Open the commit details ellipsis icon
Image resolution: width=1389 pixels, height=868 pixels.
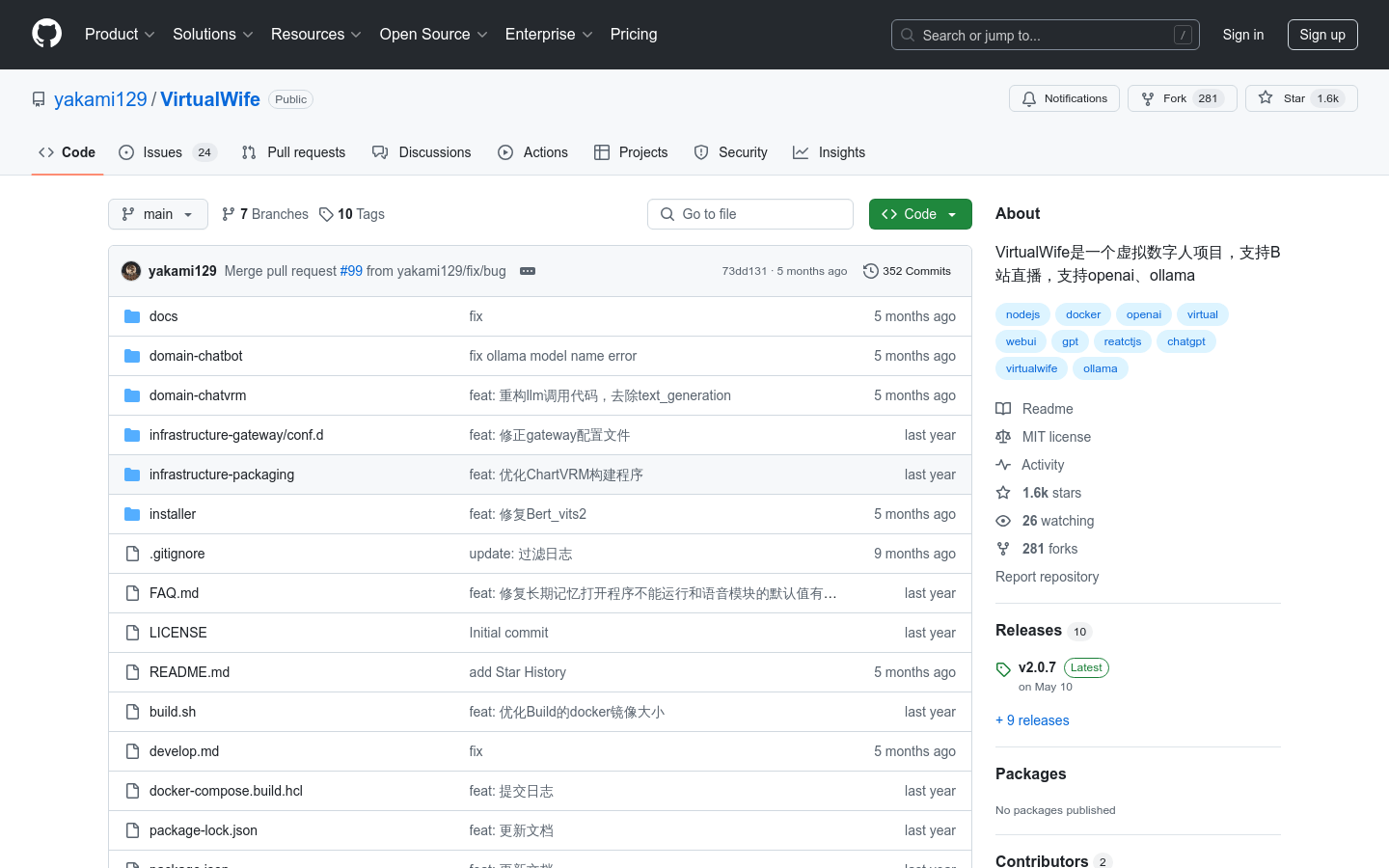528,271
